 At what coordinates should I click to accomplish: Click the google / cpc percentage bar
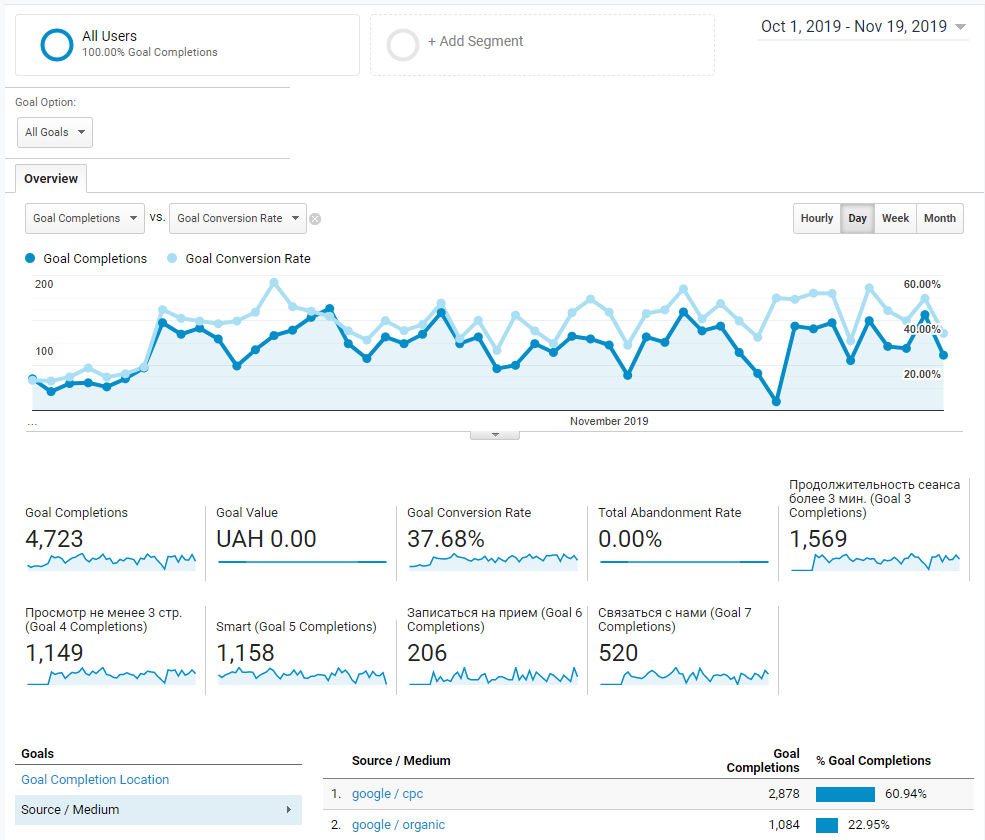(x=845, y=794)
